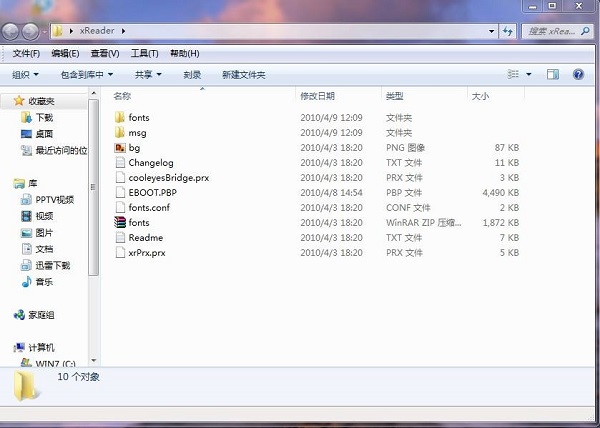Sort files by 修改日期 column header
Image resolution: width=600 pixels, height=428 pixels.
tap(317, 97)
